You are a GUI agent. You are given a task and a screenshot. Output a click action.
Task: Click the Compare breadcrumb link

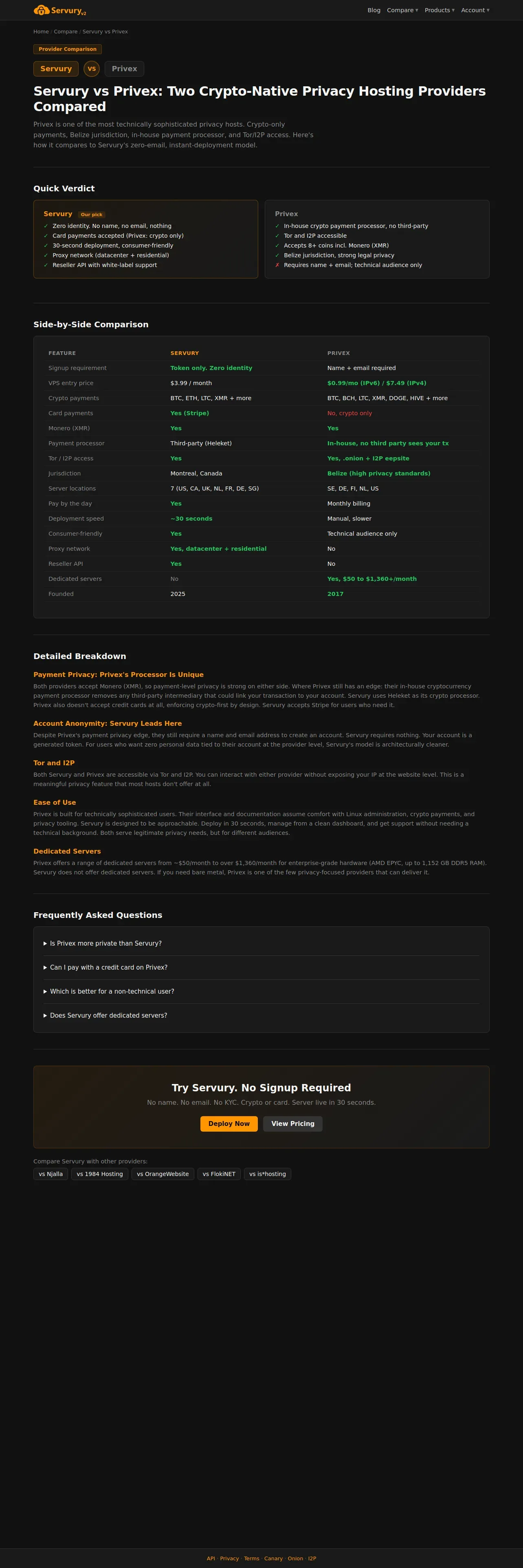[x=66, y=32]
